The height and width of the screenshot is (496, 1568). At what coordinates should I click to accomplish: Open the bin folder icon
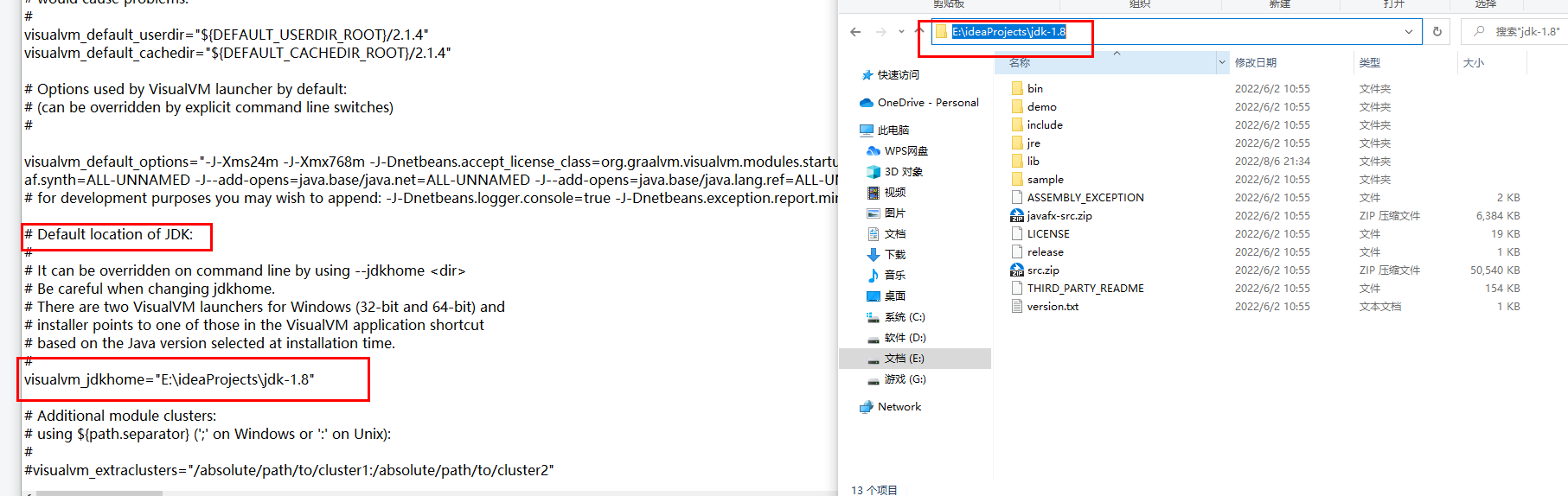pyautogui.click(x=1017, y=88)
